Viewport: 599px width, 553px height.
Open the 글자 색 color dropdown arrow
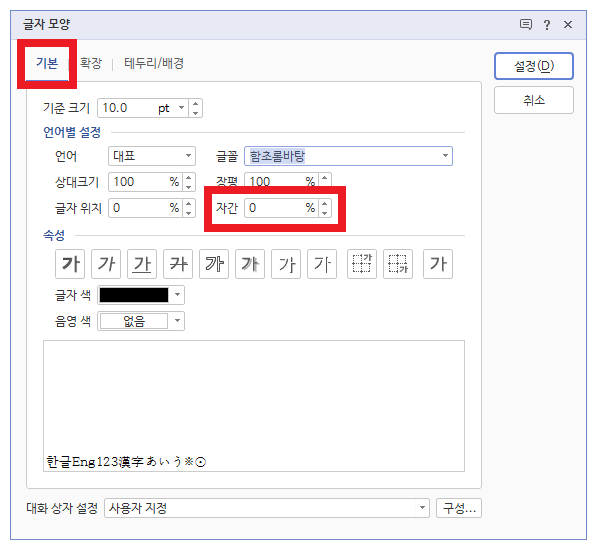coord(177,295)
